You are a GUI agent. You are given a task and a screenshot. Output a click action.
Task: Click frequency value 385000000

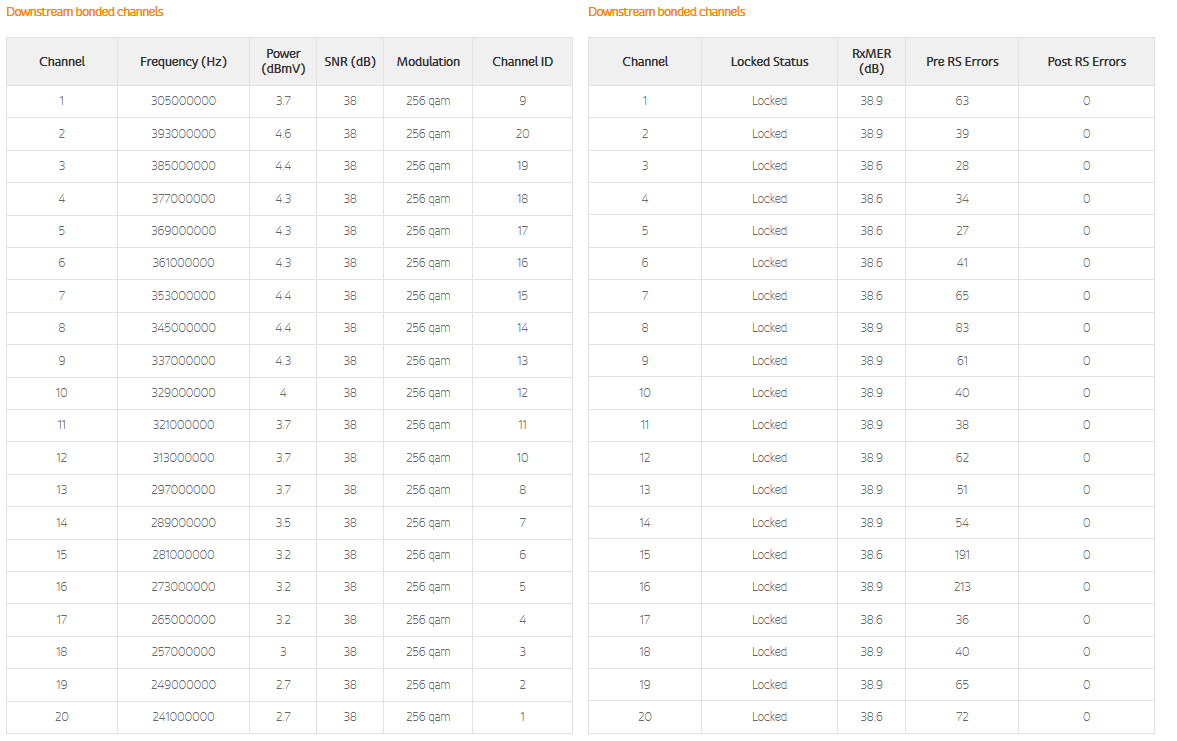click(183, 166)
